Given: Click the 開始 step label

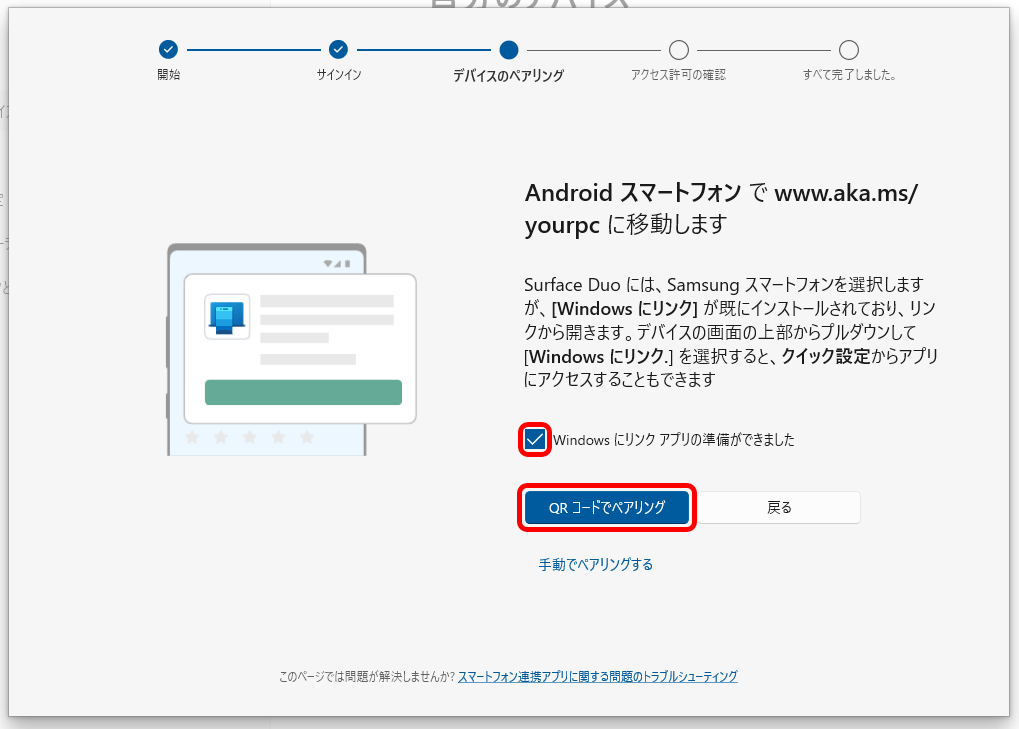Looking at the screenshot, I should 168,75.
